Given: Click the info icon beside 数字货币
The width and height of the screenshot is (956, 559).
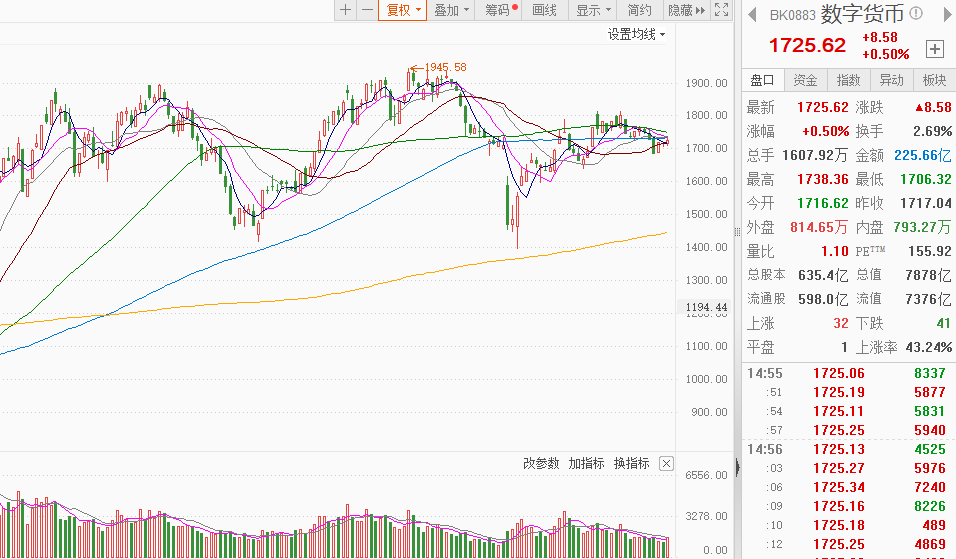Looking at the screenshot, I should click(x=917, y=13).
